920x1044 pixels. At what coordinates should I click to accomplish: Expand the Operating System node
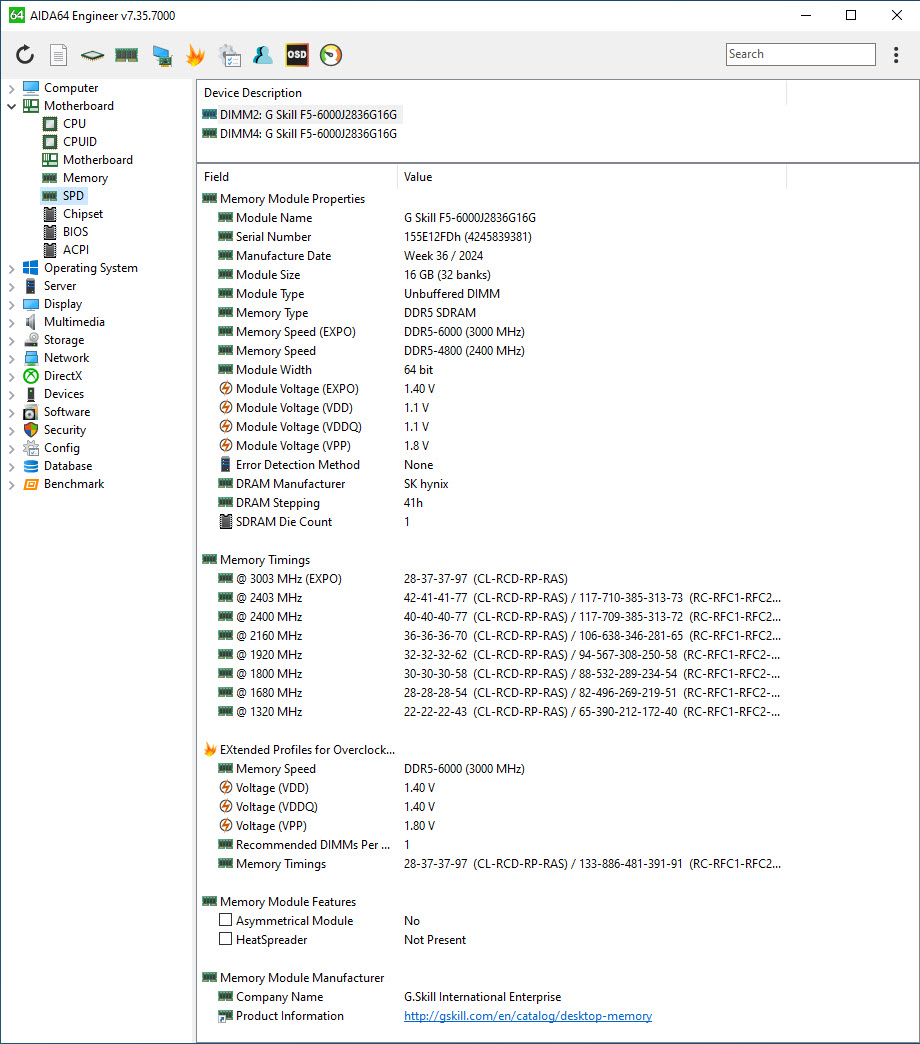tap(11, 268)
